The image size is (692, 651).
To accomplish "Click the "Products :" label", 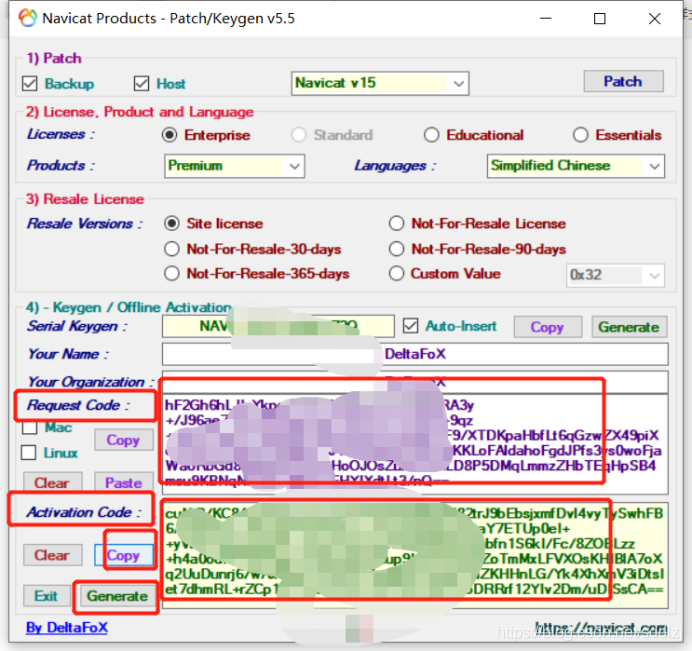I will click(x=61, y=165).
